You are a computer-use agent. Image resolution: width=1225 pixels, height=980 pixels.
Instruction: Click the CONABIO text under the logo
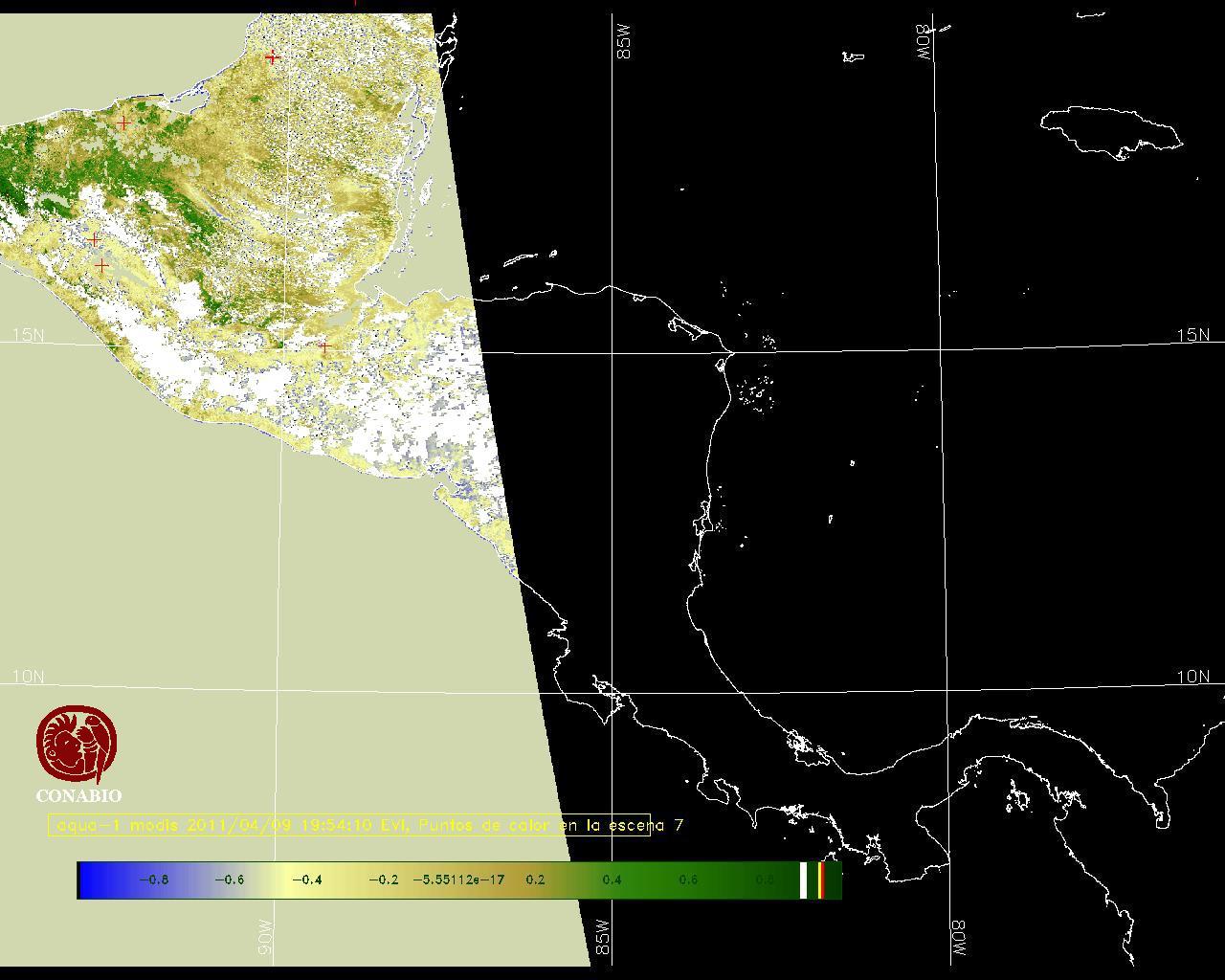pyautogui.click(x=78, y=795)
